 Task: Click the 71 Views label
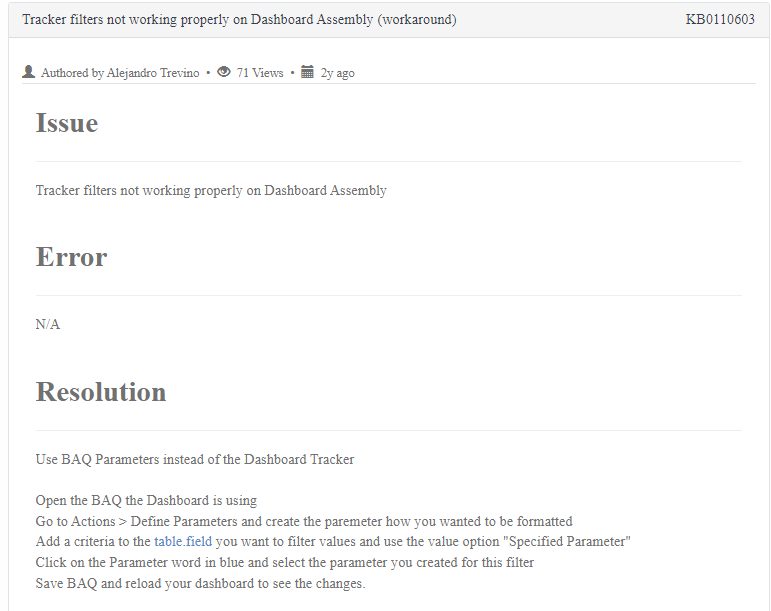coord(260,73)
